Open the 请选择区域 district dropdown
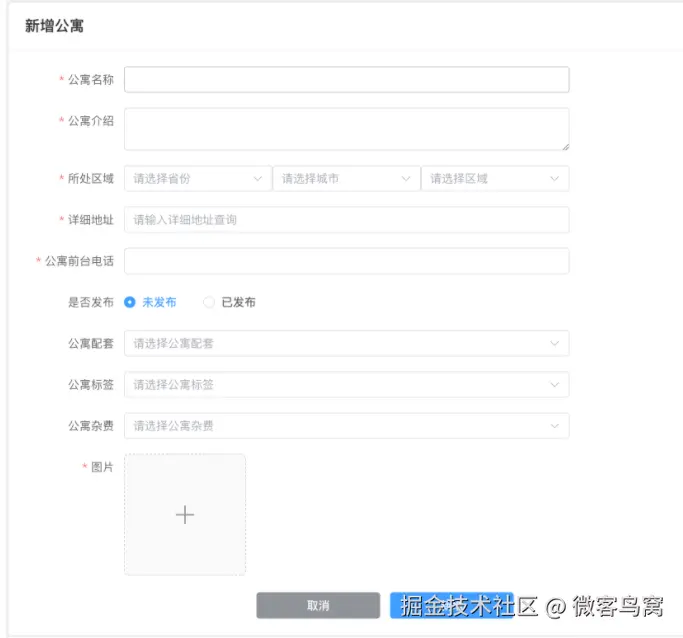Image resolution: width=683 pixels, height=638 pixels. (x=495, y=179)
